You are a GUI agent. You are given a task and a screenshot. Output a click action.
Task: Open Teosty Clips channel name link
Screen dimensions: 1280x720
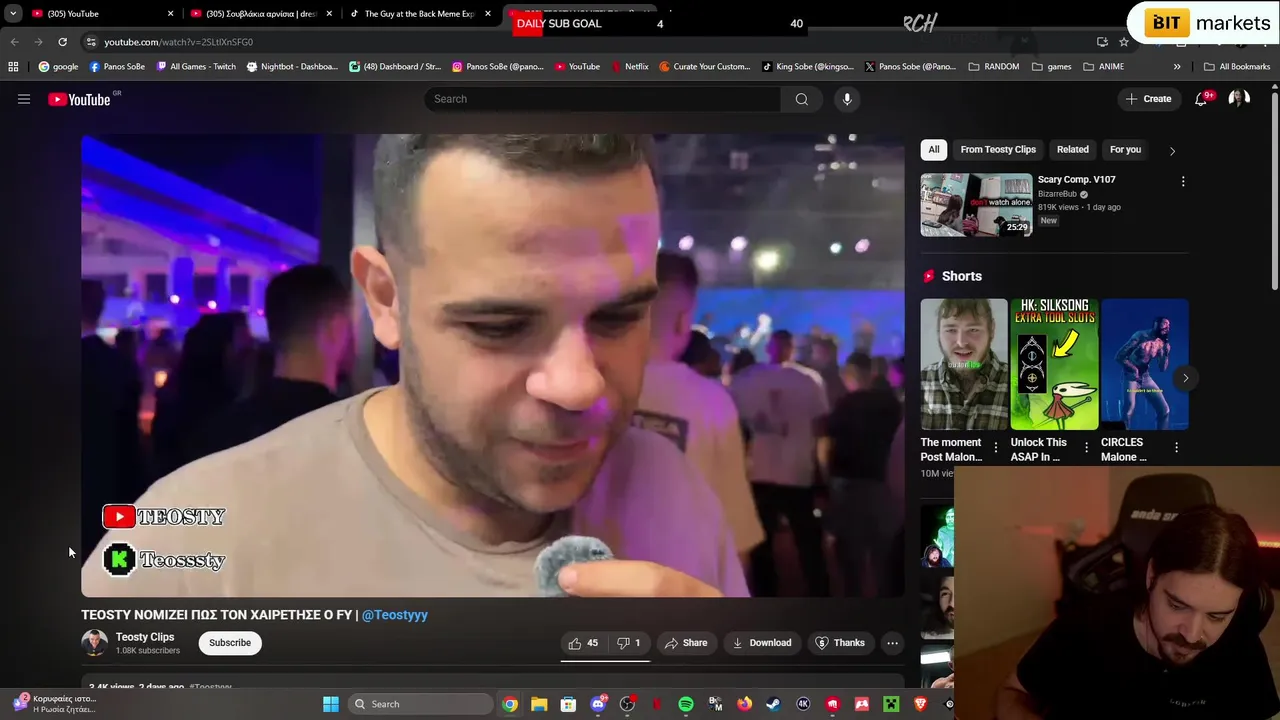pyautogui.click(x=145, y=637)
